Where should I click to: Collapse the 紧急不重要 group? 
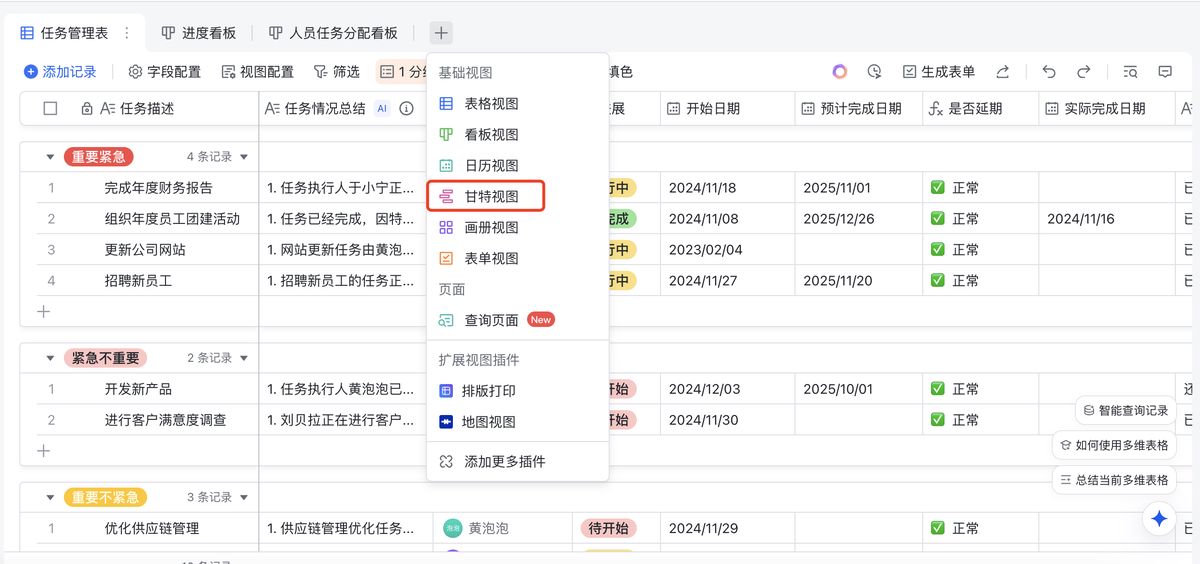pyautogui.click(x=50, y=358)
